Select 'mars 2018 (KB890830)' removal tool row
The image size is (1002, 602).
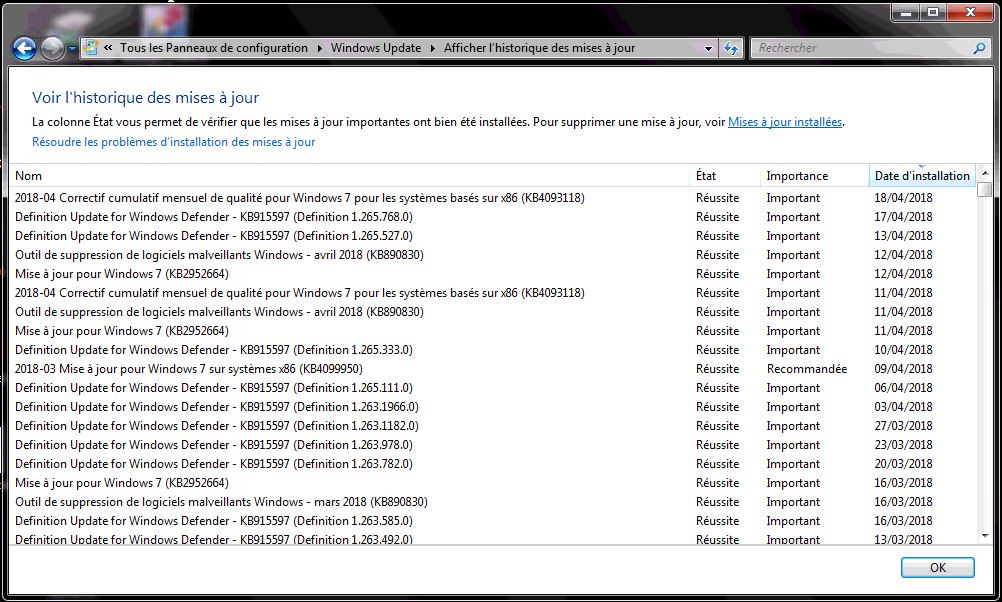pyautogui.click(x=492, y=502)
